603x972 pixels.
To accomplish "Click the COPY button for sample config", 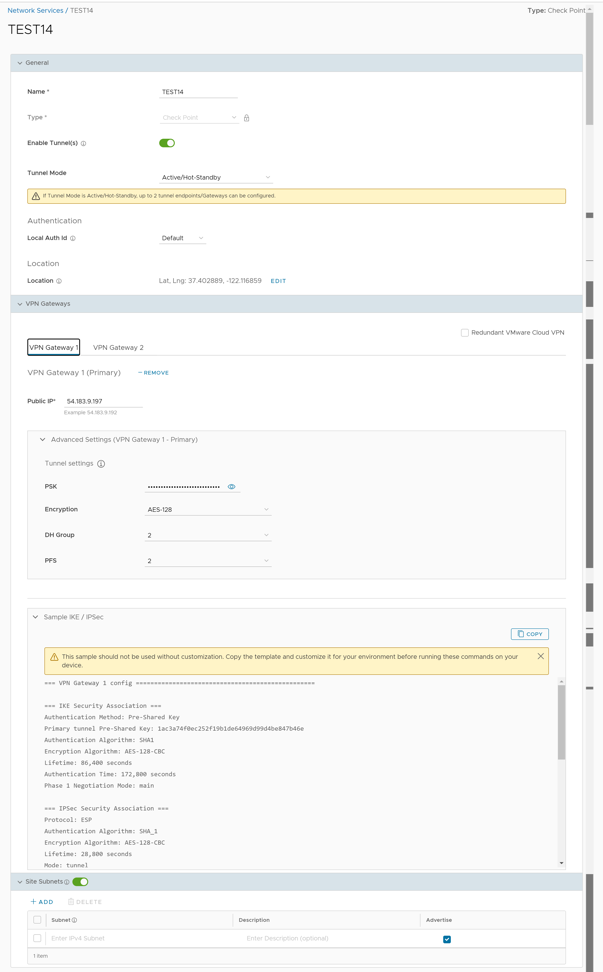I will (x=529, y=634).
